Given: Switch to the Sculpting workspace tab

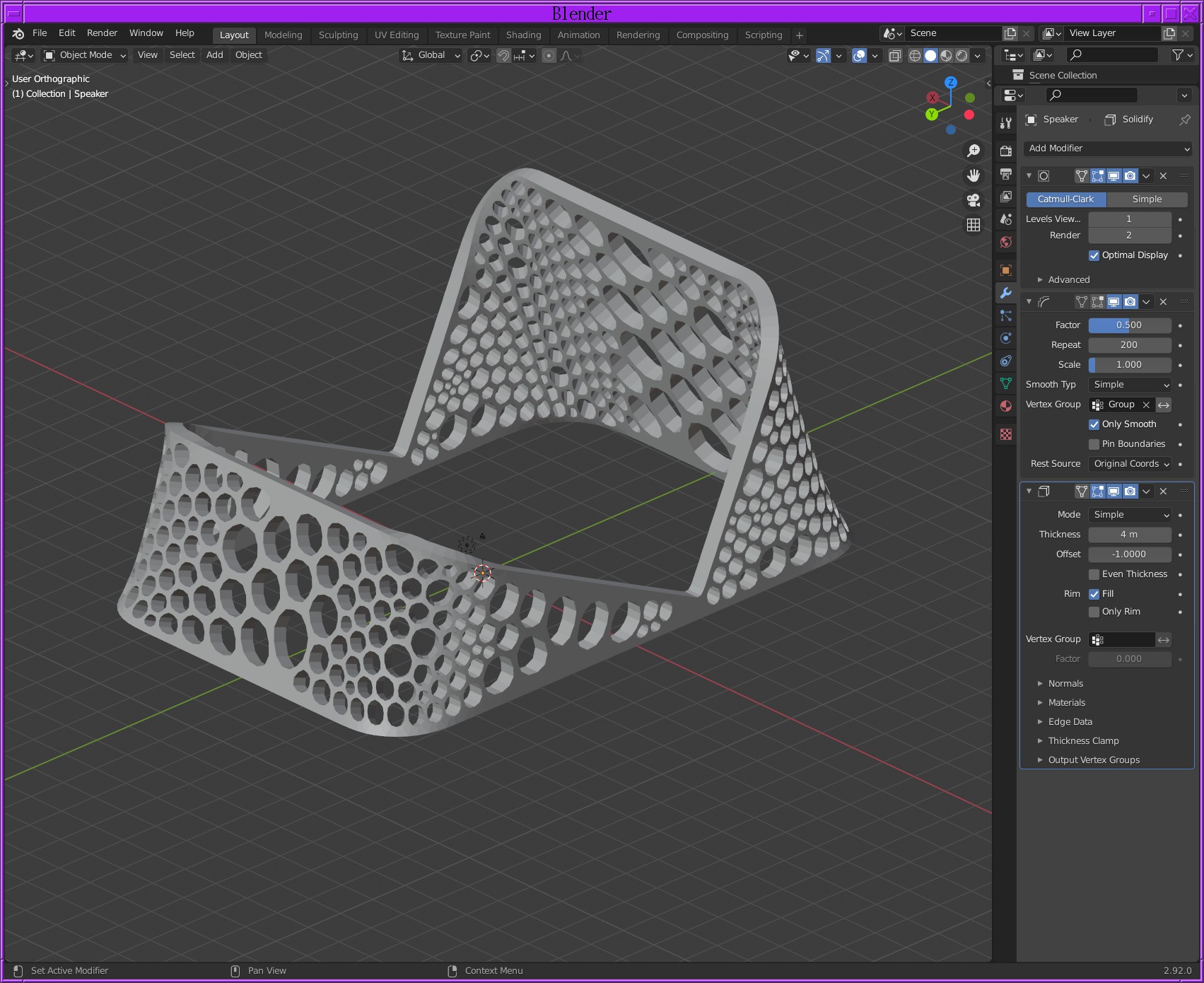Looking at the screenshot, I should point(338,35).
